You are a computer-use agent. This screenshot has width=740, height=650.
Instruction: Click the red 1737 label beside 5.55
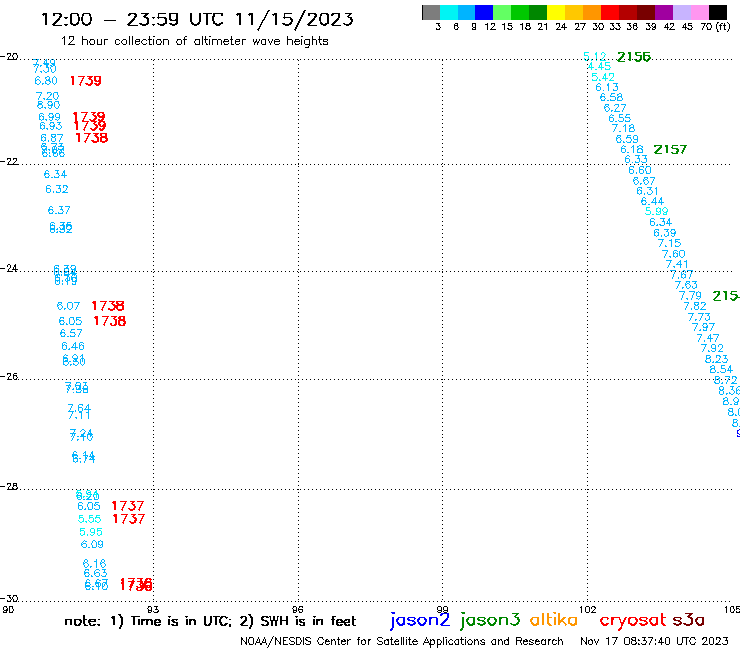pos(129,519)
